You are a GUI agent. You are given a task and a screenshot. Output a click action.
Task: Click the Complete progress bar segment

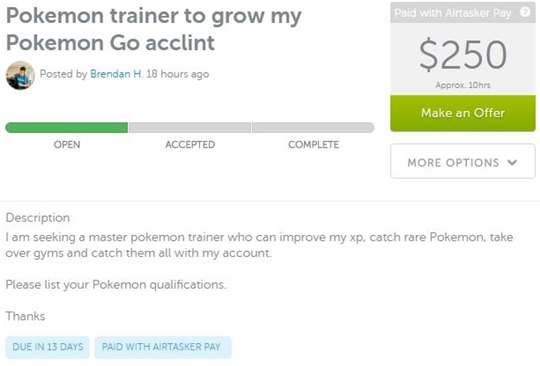click(313, 127)
